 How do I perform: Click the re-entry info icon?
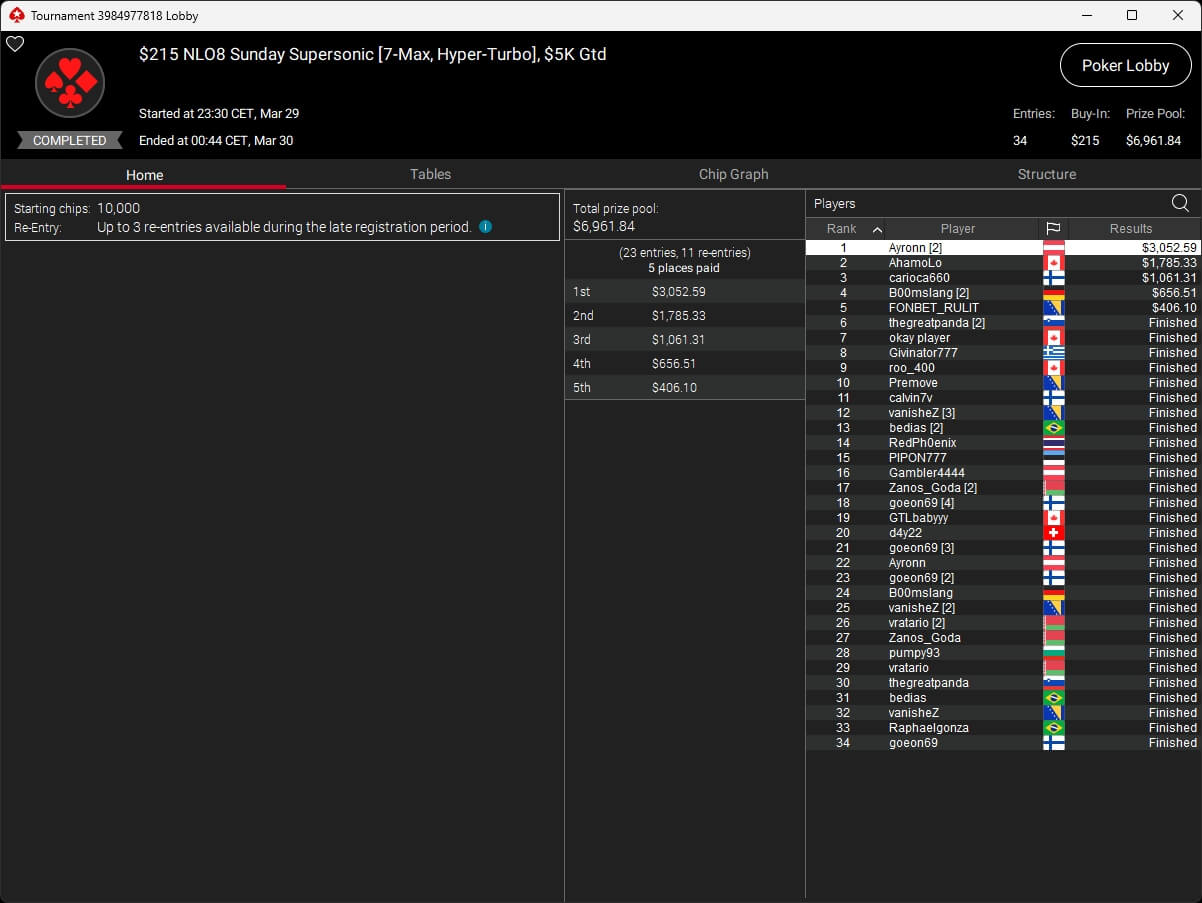(485, 227)
